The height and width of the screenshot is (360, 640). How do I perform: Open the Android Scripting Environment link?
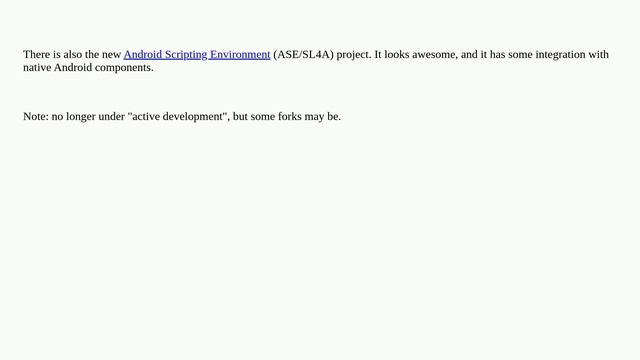click(197, 55)
